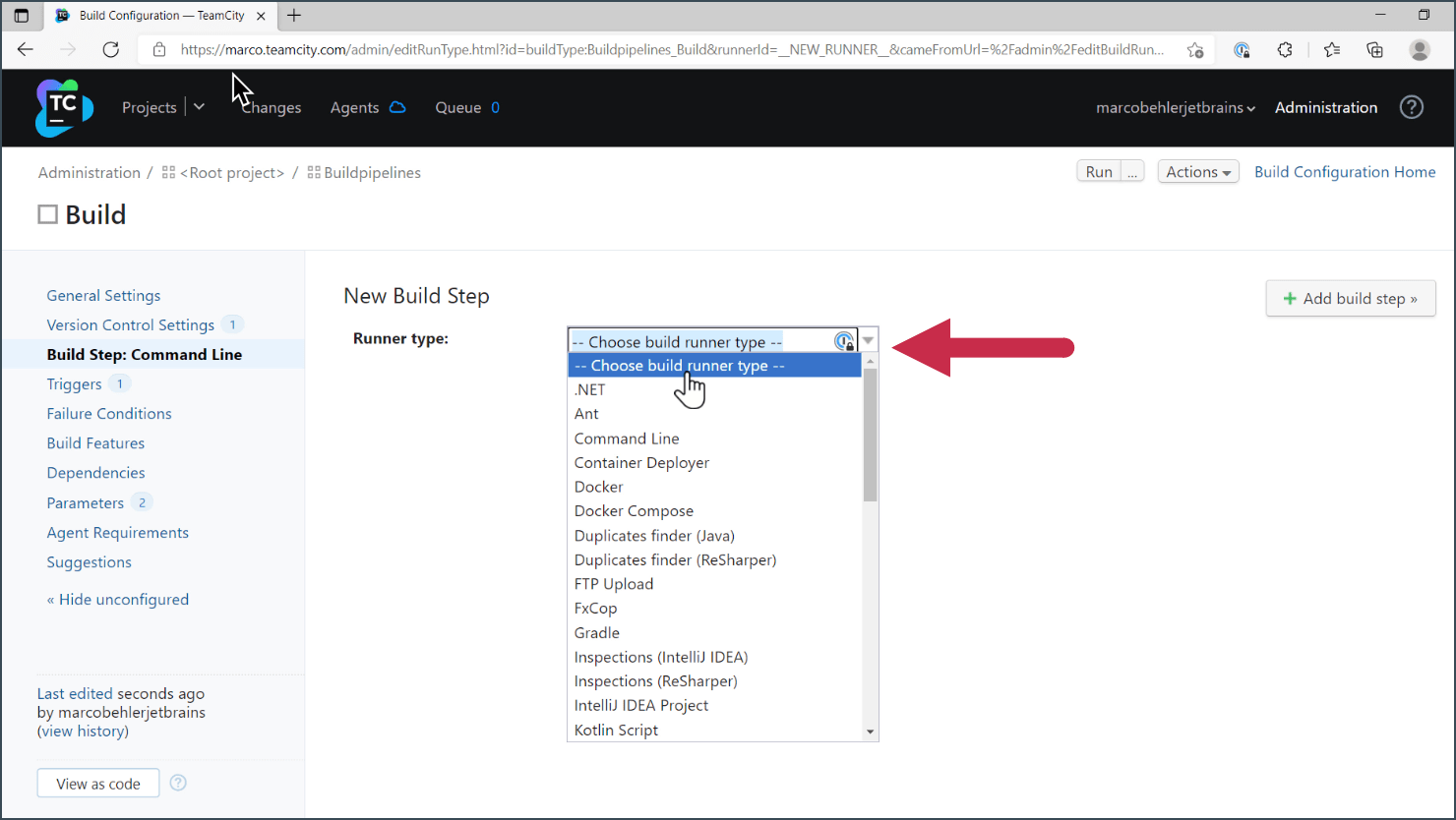Select Docker Compose runner option
This screenshot has width=1456, height=820.
tap(634, 511)
